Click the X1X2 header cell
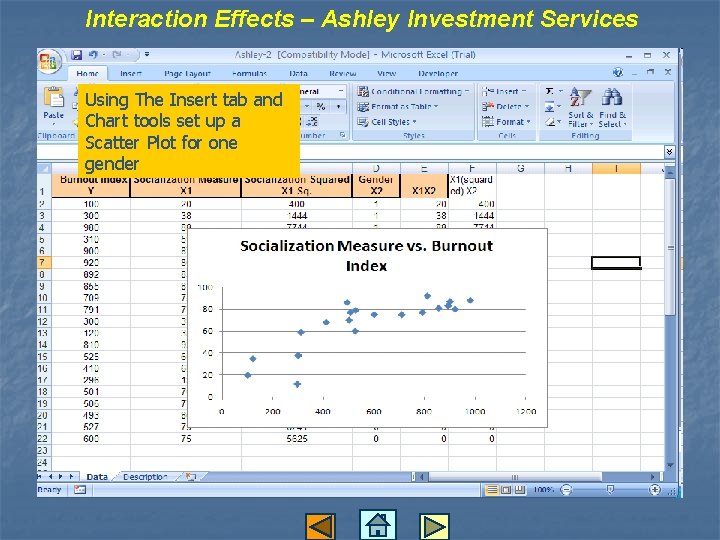The width and height of the screenshot is (720, 540). click(x=424, y=185)
